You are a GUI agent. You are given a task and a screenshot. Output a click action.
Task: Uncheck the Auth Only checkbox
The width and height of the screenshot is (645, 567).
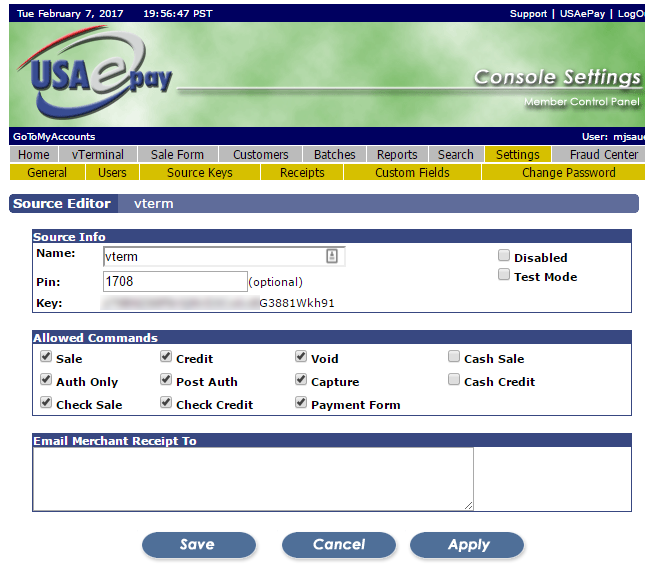[x=46, y=379]
